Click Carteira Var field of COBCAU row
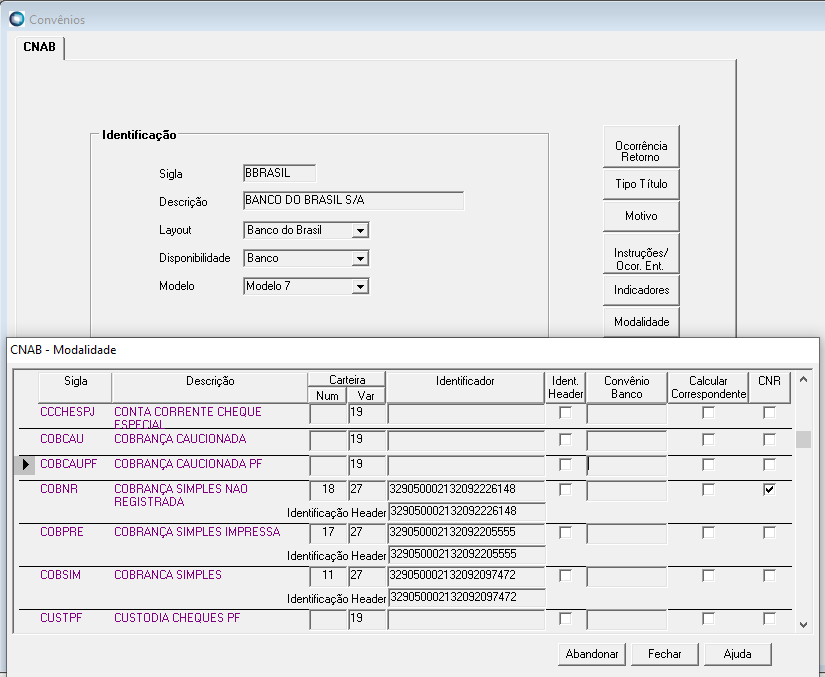Viewport: 825px width, 677px height. coord(367,440)
